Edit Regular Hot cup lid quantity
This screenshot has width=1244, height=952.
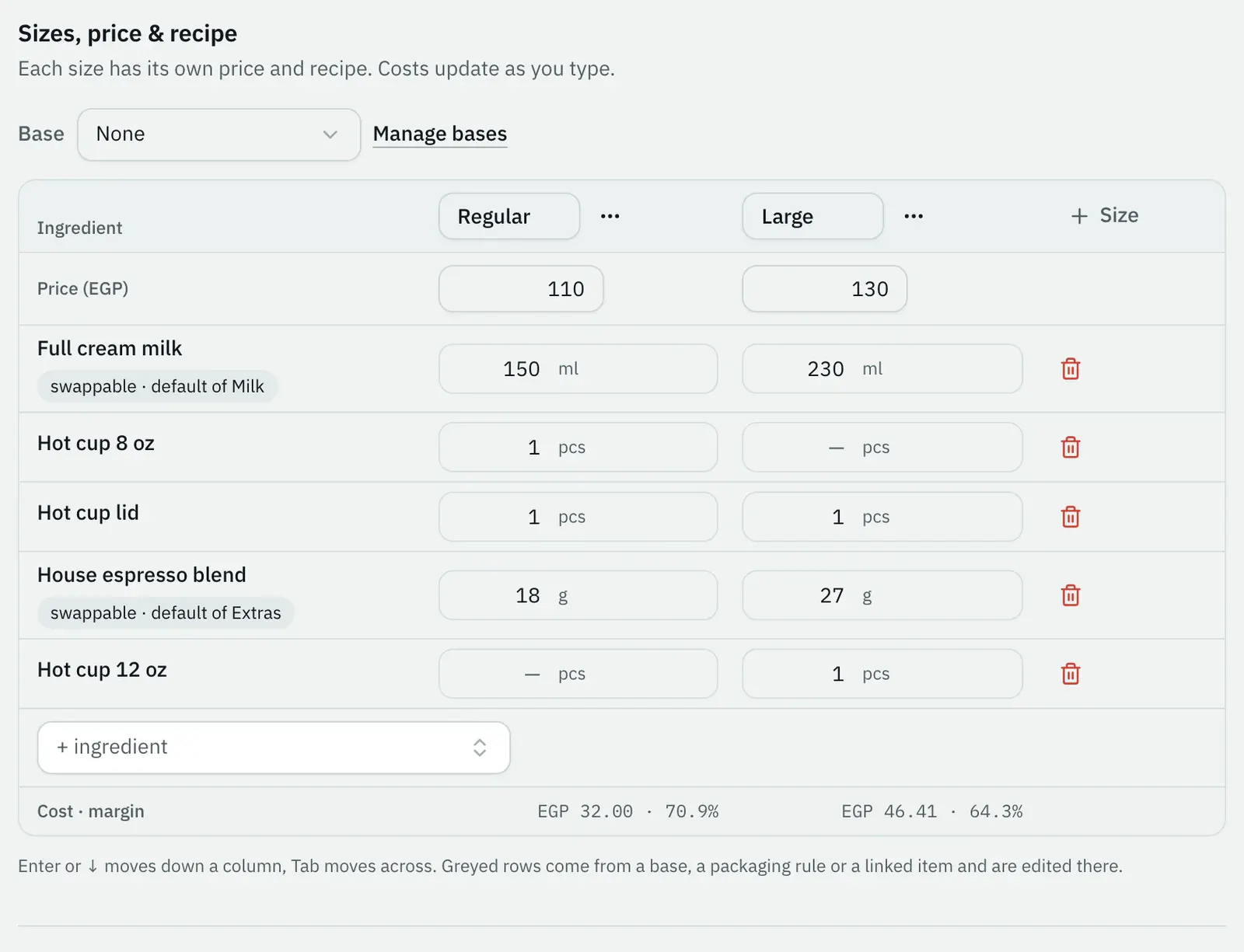coord(578,517)
